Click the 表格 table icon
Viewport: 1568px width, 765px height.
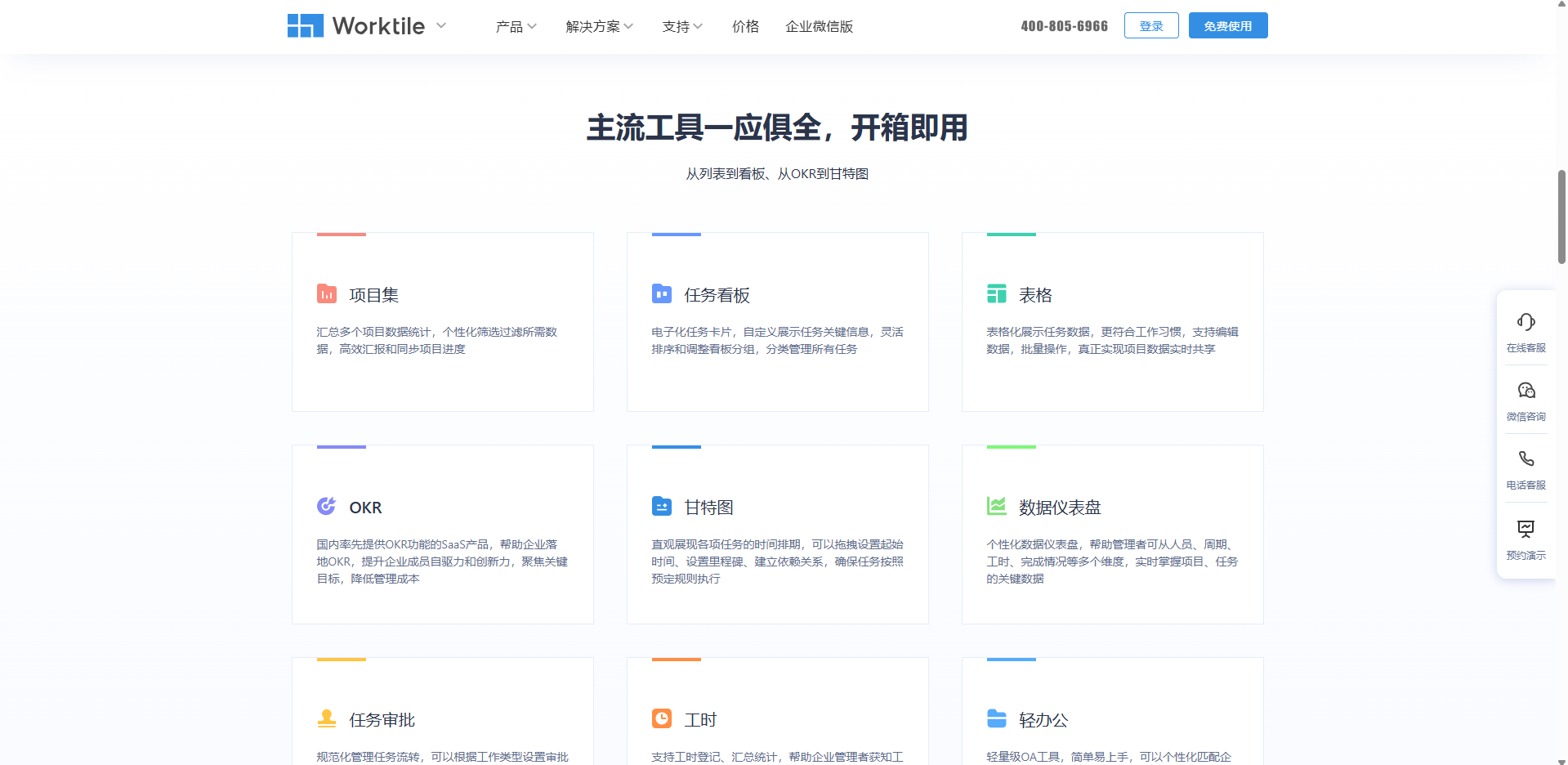click(x=997, y=293)
